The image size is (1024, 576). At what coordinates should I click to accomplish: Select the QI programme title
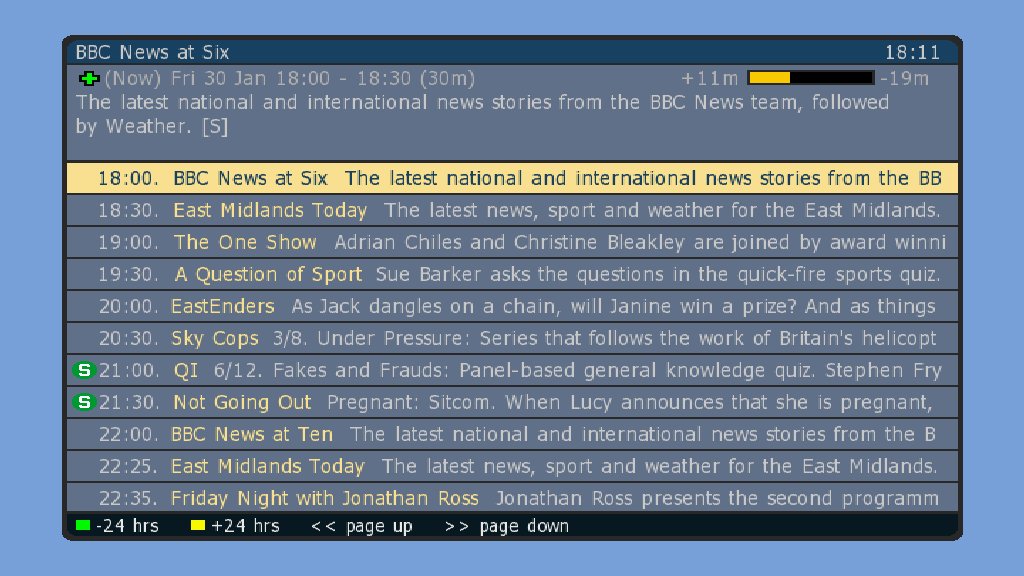click(x=185, y=370)
